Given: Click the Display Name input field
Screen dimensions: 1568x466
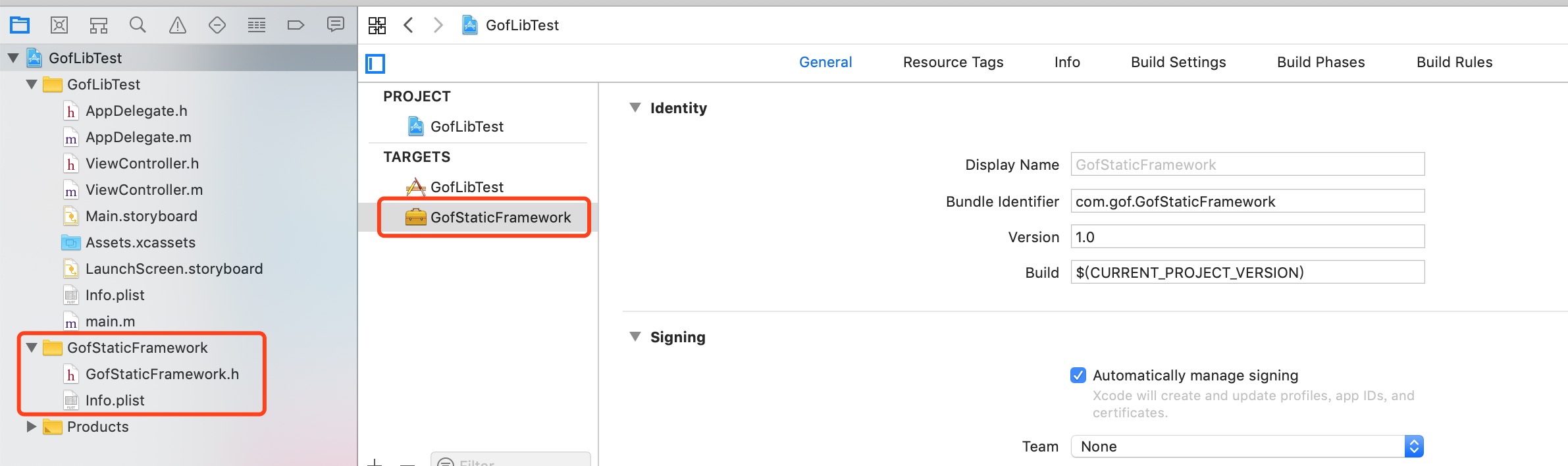Looking at the screenshot, I should (1247, 164).
